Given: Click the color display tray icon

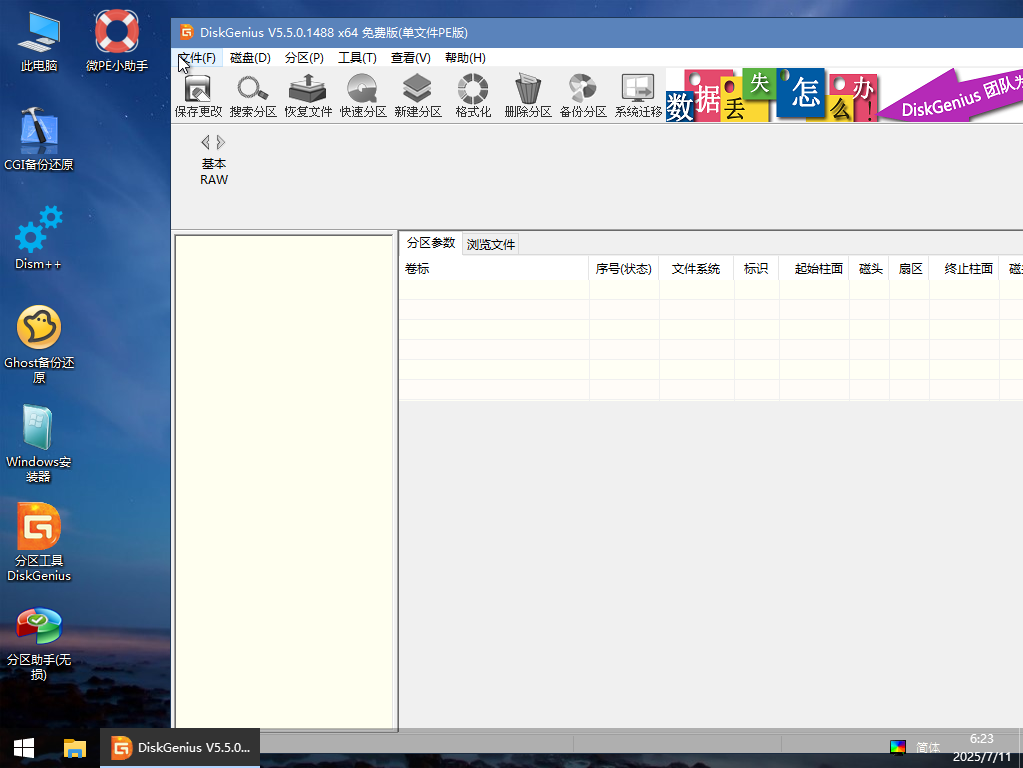Looking at the screenshot, I should [x=898, y=747].
